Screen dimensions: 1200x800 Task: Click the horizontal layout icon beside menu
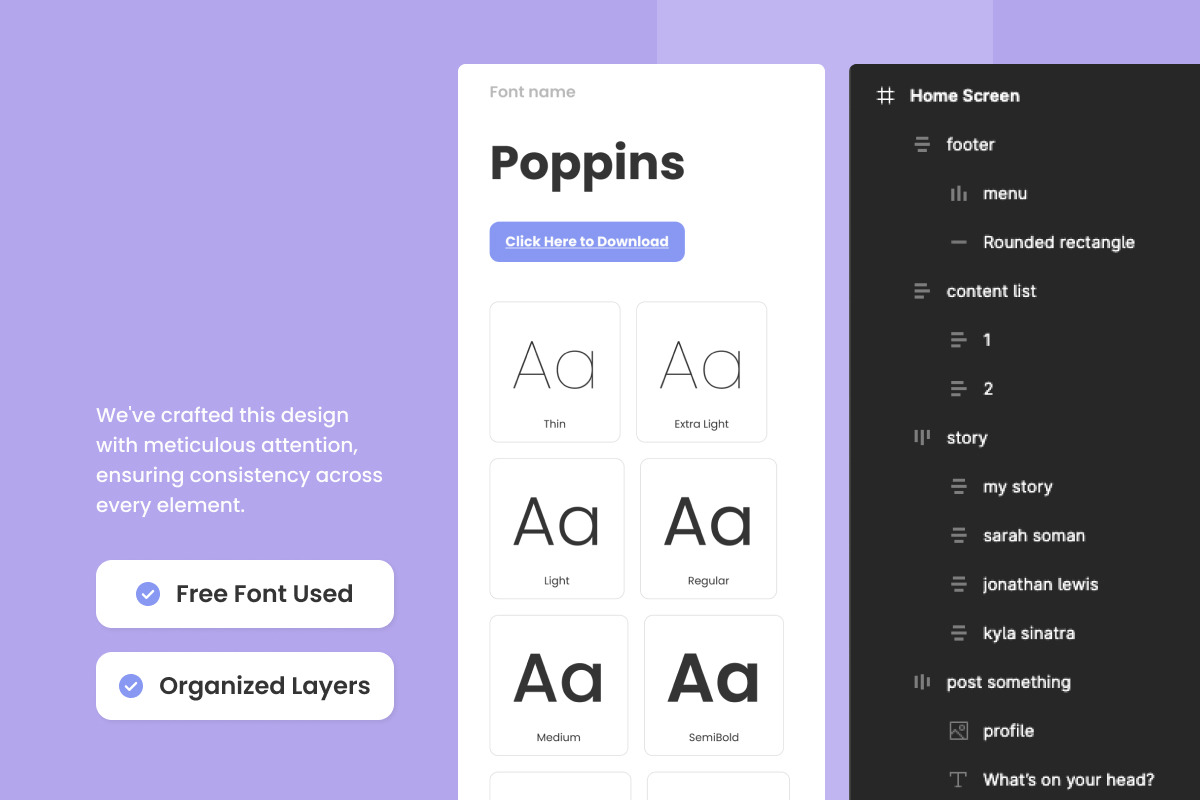(x=959, y=194)
